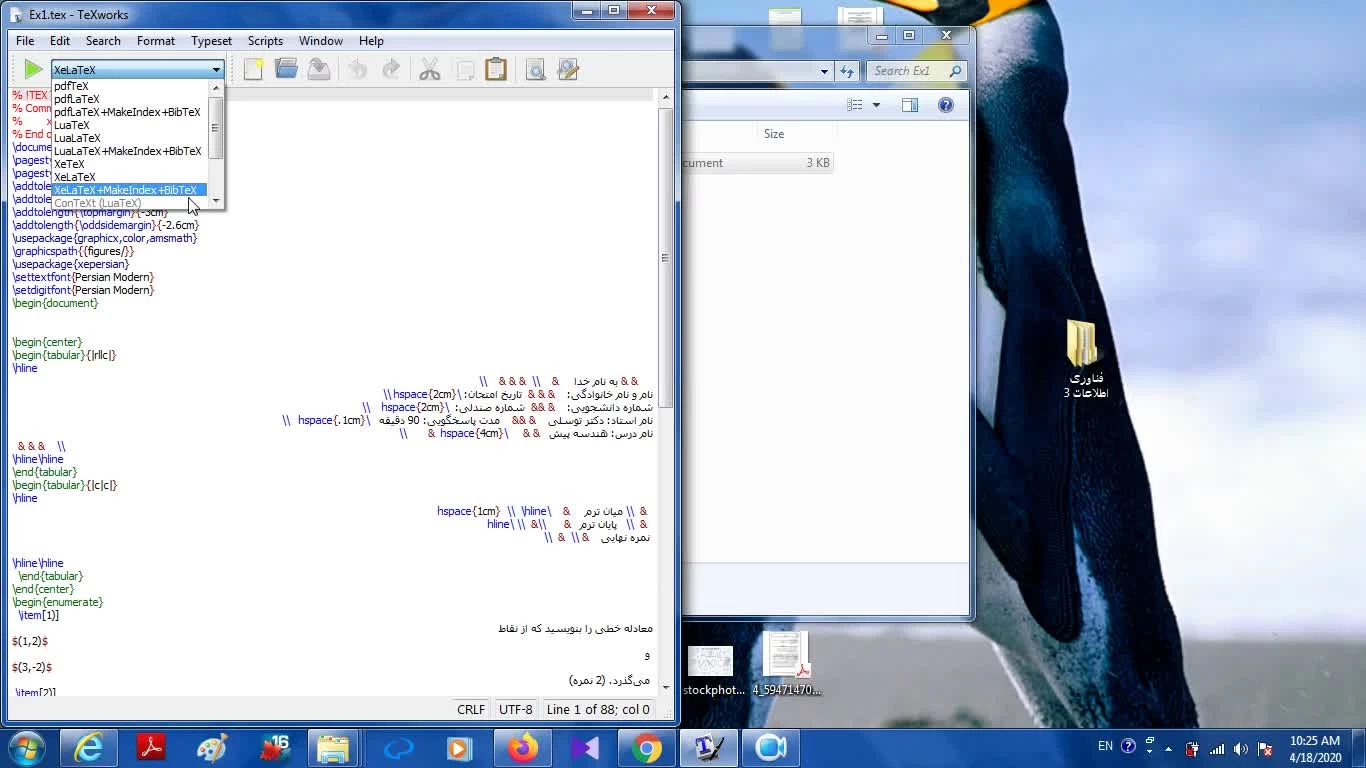Click the UTF-8 encoding status button
1366x768 pixels.
click(516, 709)
